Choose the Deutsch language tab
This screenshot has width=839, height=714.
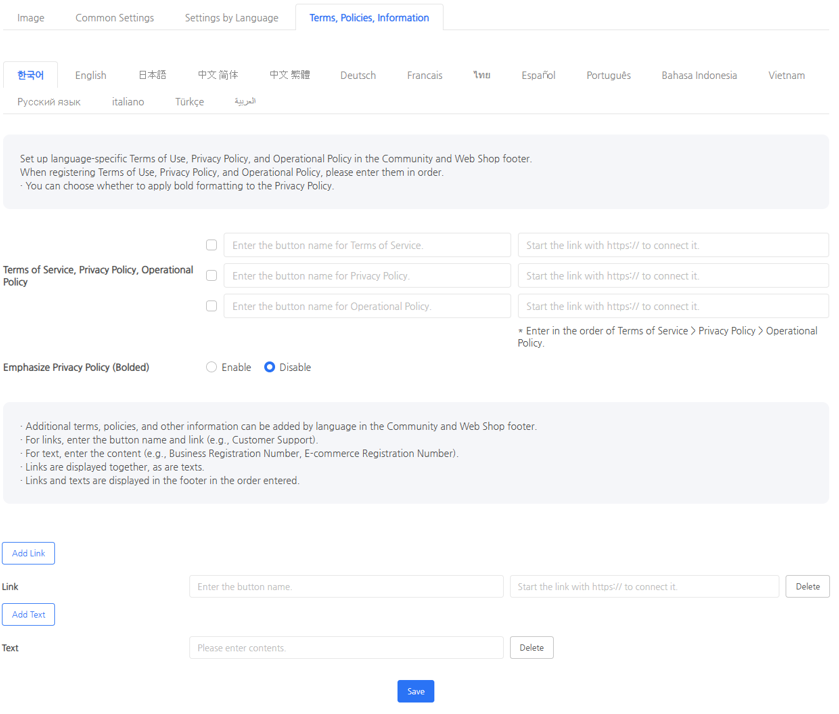358,75
